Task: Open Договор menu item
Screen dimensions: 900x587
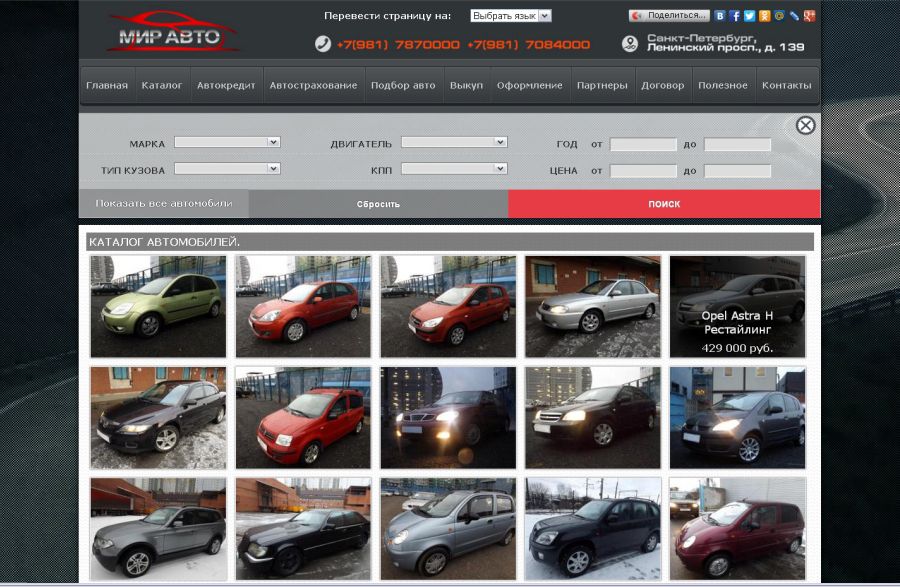Action: (x=662, y=85)
